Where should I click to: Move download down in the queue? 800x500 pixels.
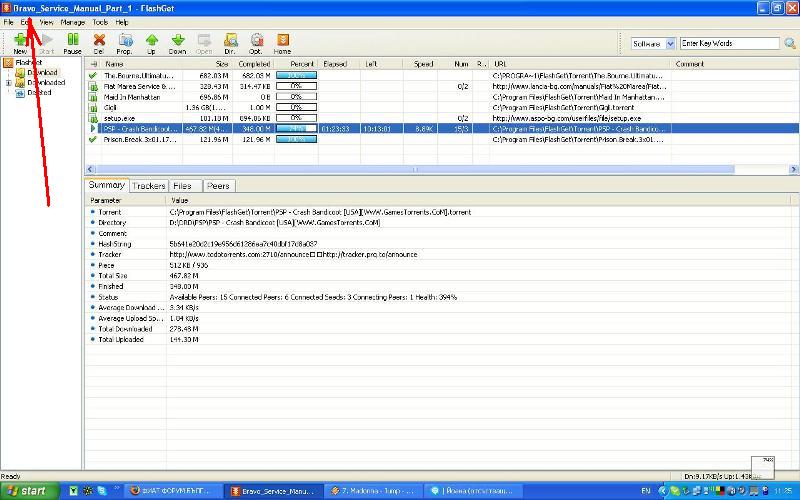[x=177, y=42]
